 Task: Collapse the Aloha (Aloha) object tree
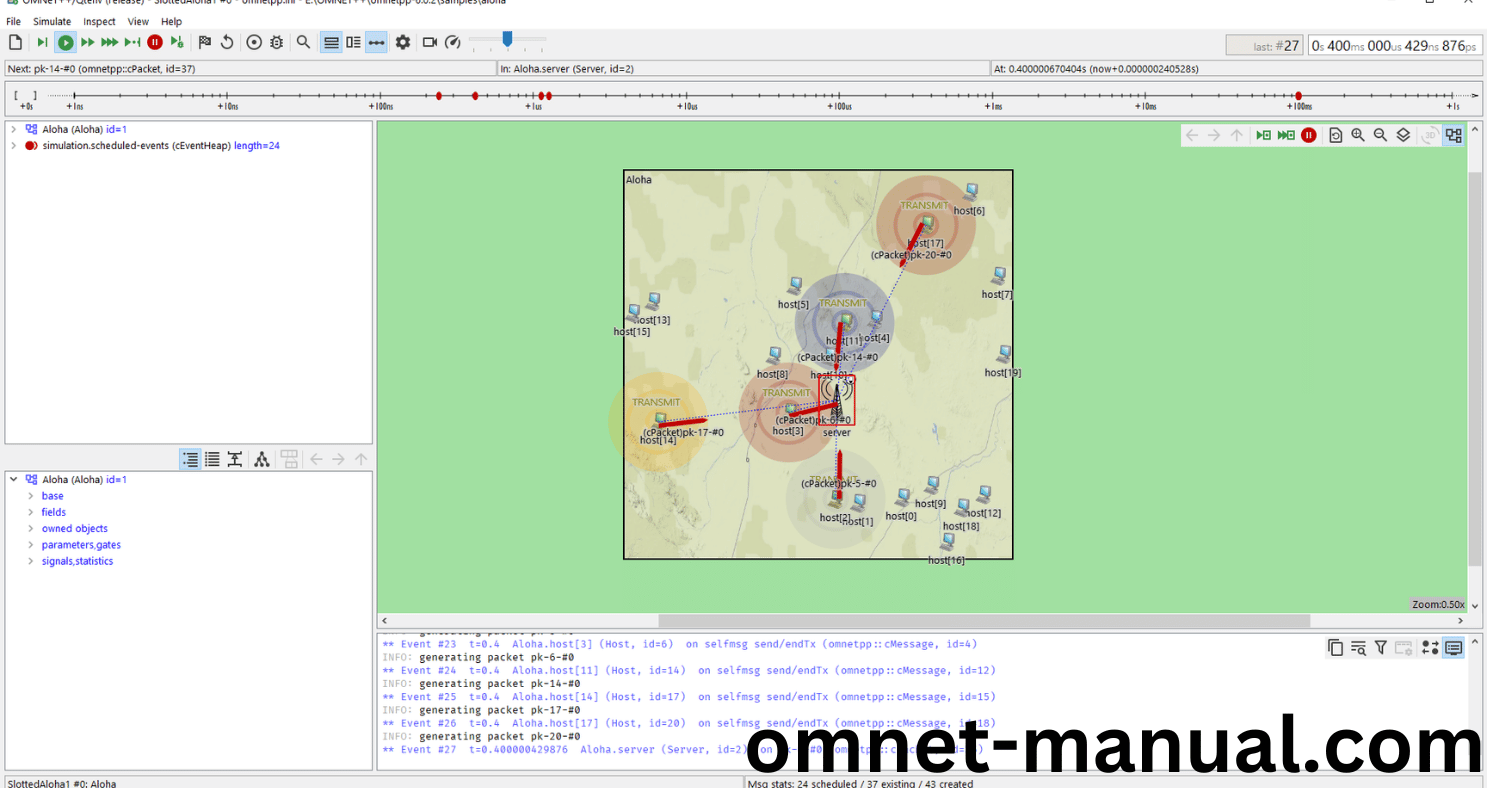12,479
